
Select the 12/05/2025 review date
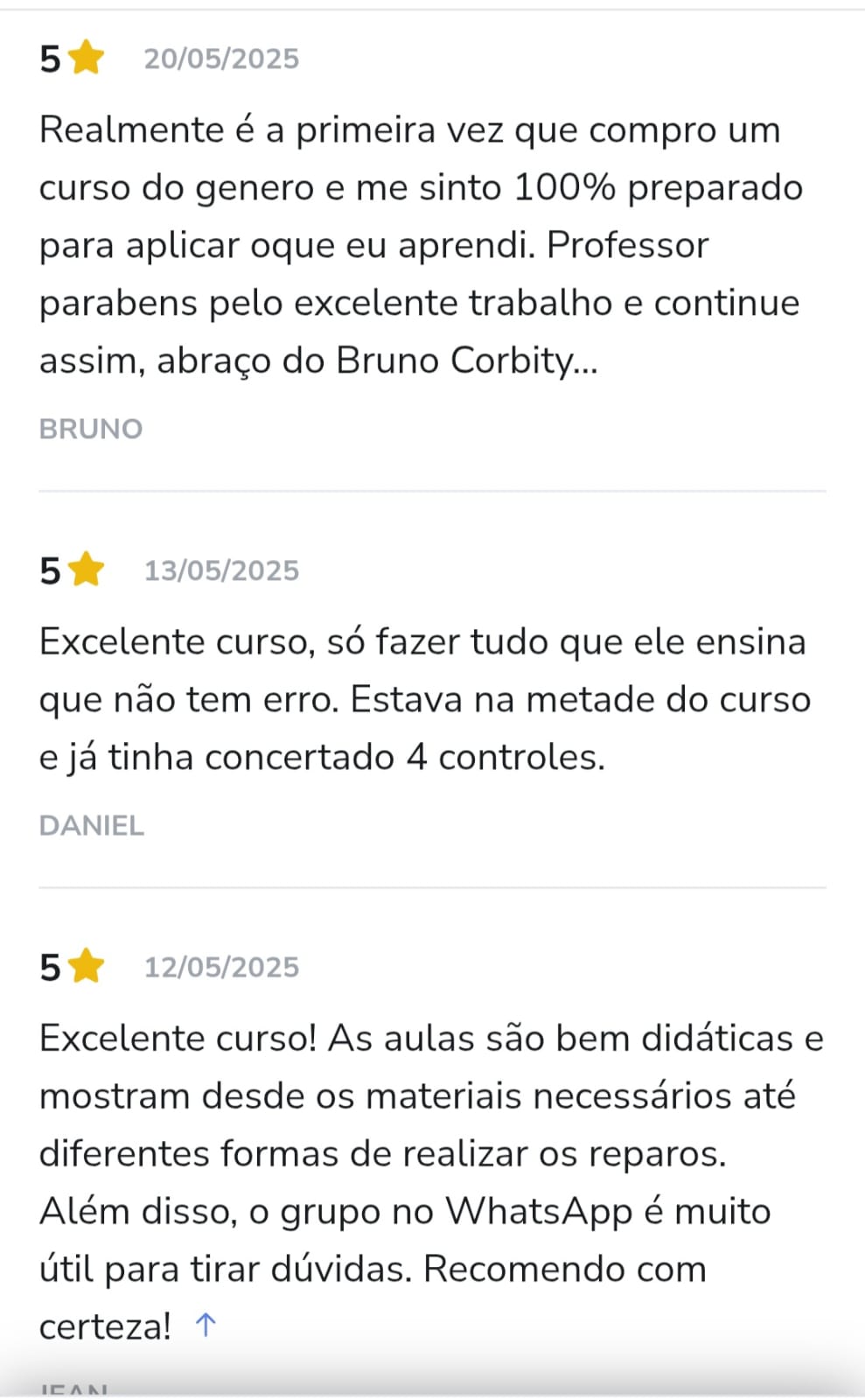(221, 967)
